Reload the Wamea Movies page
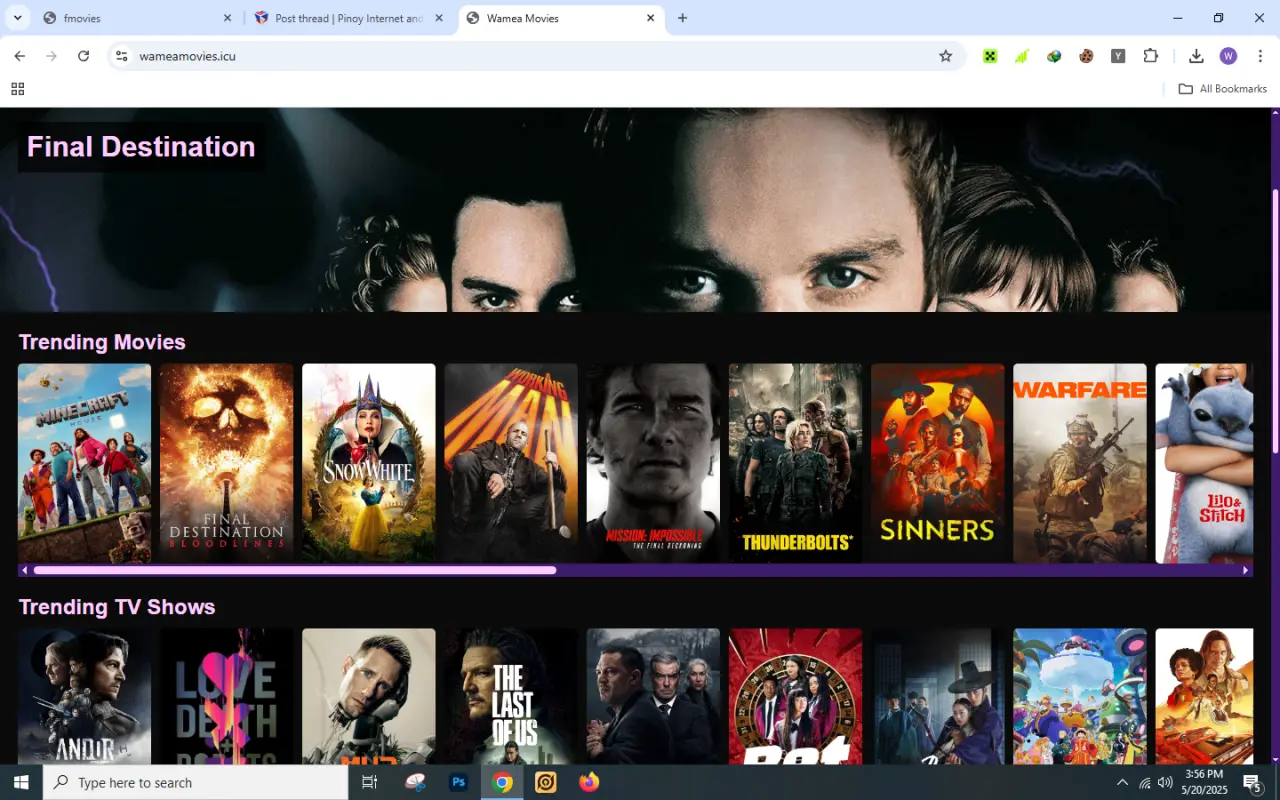 tap(83, 56)
